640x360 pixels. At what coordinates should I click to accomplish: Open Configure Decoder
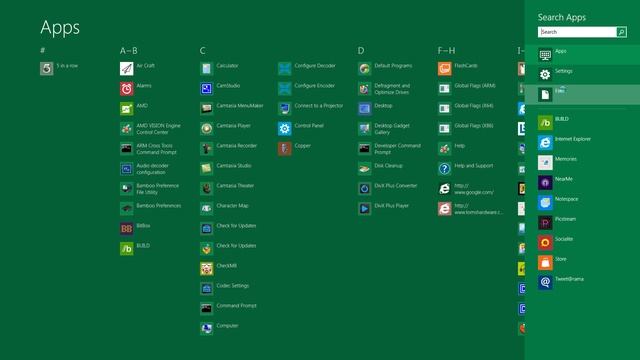tap(307, 69)
